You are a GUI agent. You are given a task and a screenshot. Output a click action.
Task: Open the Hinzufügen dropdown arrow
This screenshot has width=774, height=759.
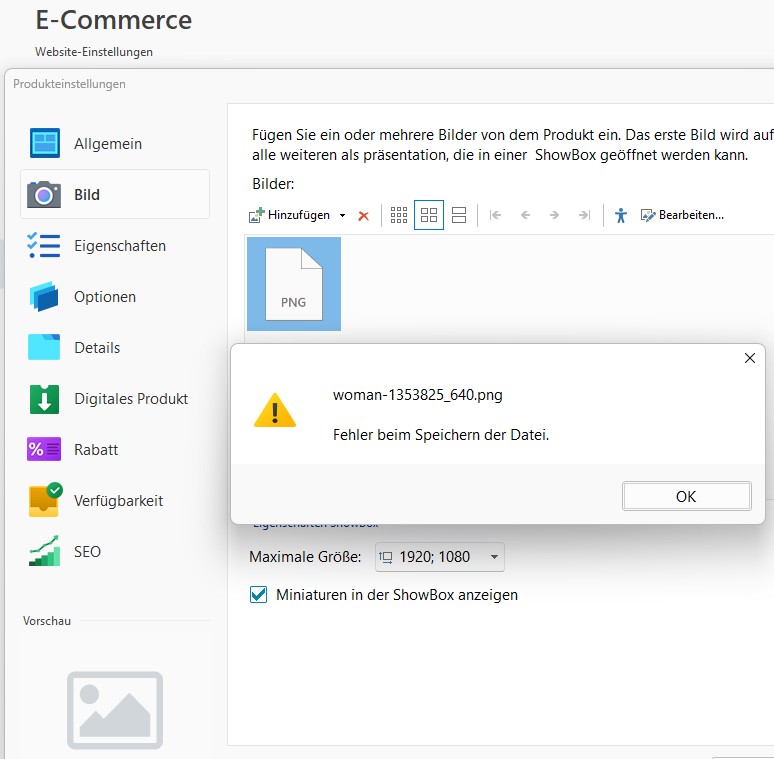(342, 216)
